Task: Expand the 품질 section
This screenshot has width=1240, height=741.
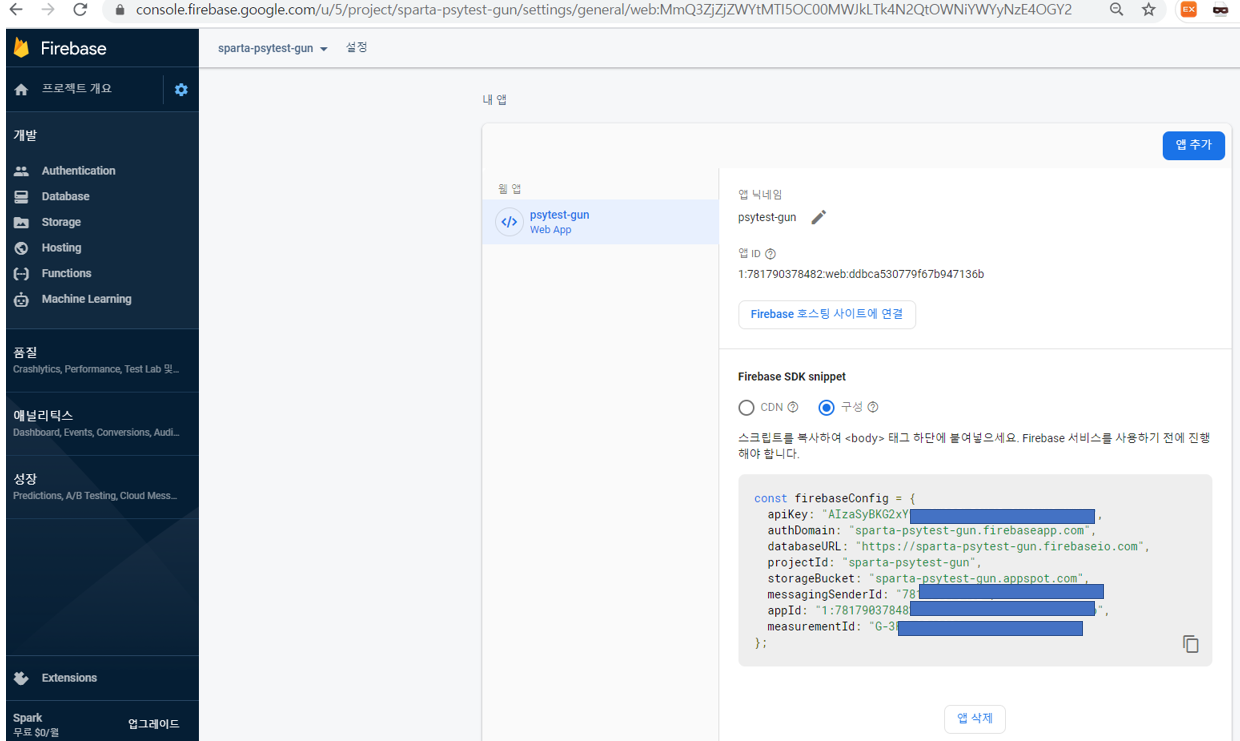Action: 102,360
